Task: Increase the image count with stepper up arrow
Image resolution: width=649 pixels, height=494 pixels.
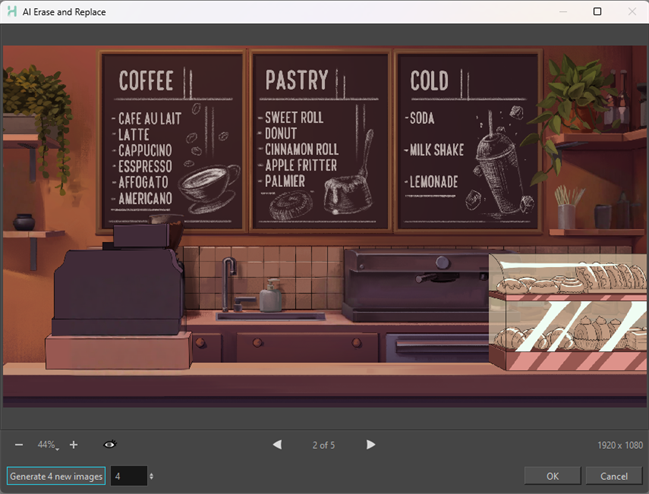Action: pyautogui.click(x=151, y=472)
